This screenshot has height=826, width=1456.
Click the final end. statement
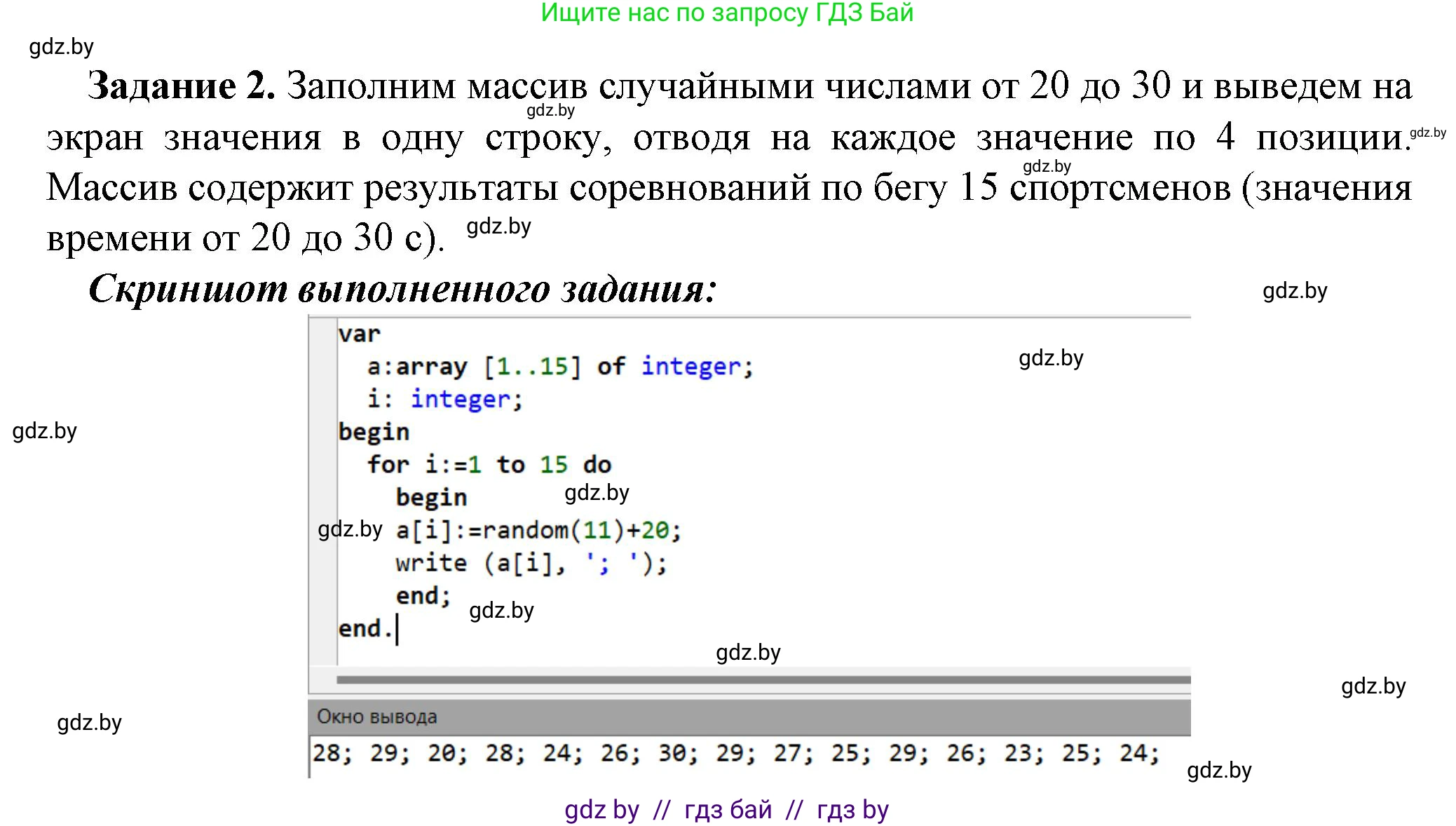coord(368,628)
